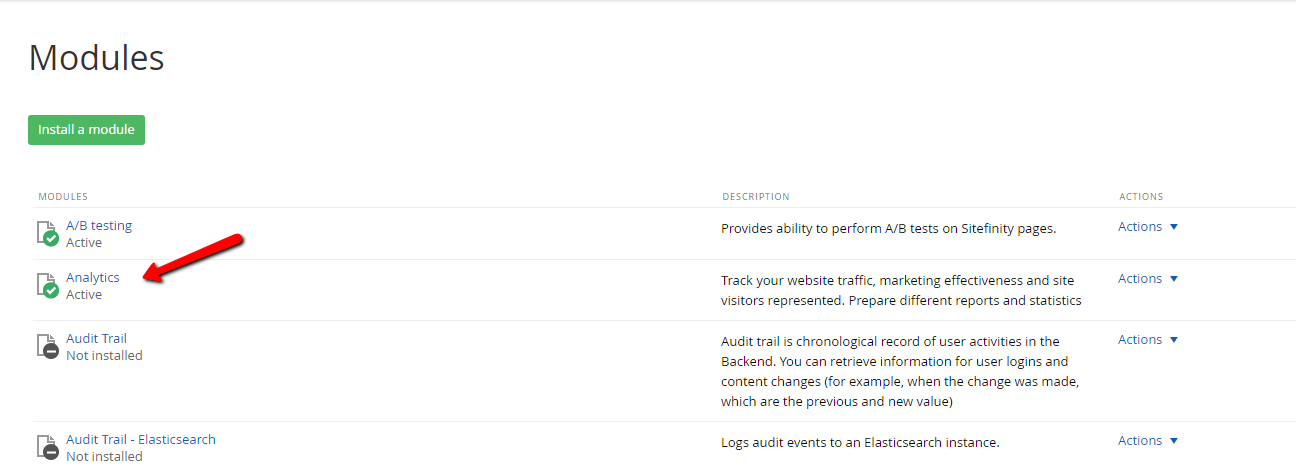Click the MODULES column header
The width and height of the screenshot is (1296, 470).
click(63, 197)
